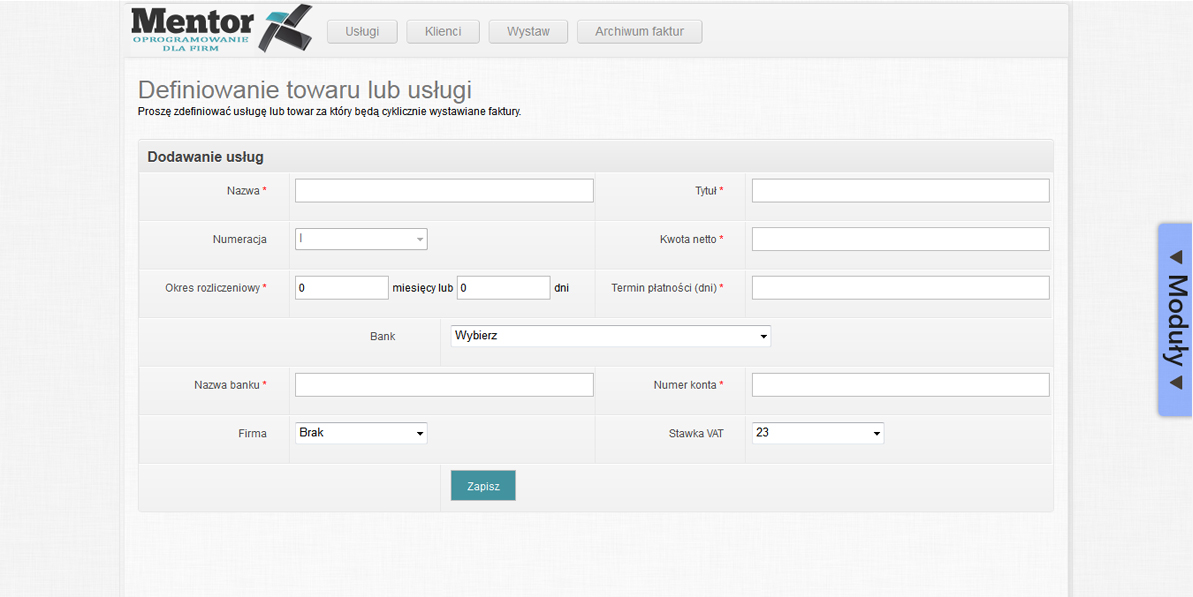Click the Nazwa input field
This screenshot has width=1193, height=597.
(444, 191)
